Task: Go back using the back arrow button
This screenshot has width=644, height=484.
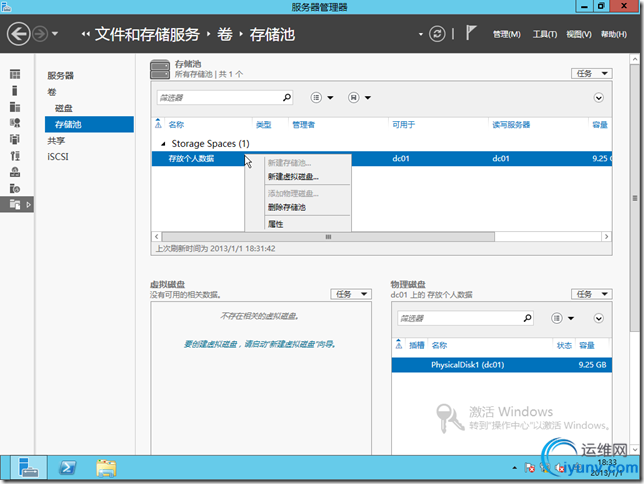Action: pyautogui.click(x=18, y=34)
